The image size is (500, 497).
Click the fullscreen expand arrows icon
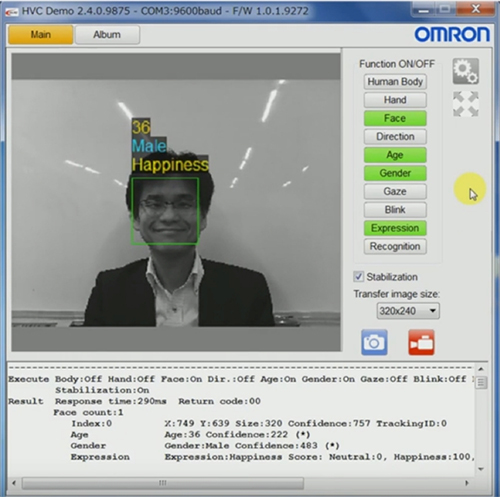point(466,104)
